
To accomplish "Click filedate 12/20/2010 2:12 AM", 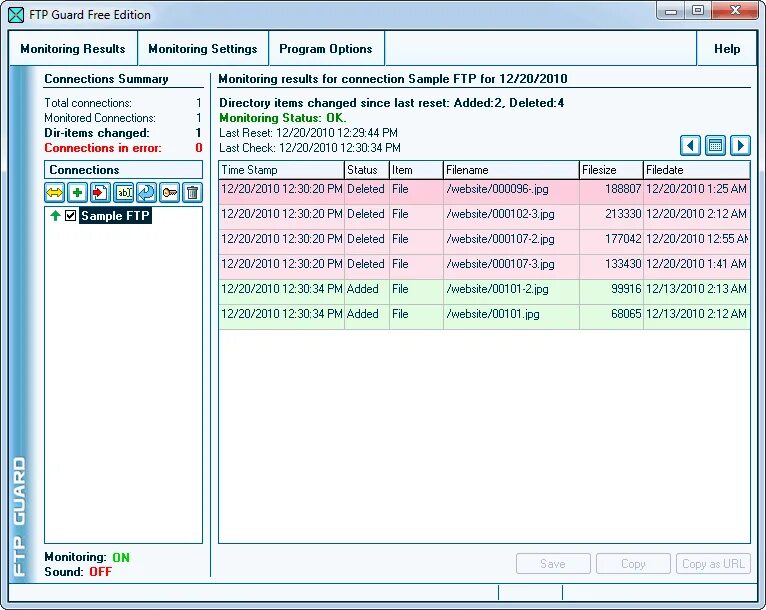I will coord(696,214).
